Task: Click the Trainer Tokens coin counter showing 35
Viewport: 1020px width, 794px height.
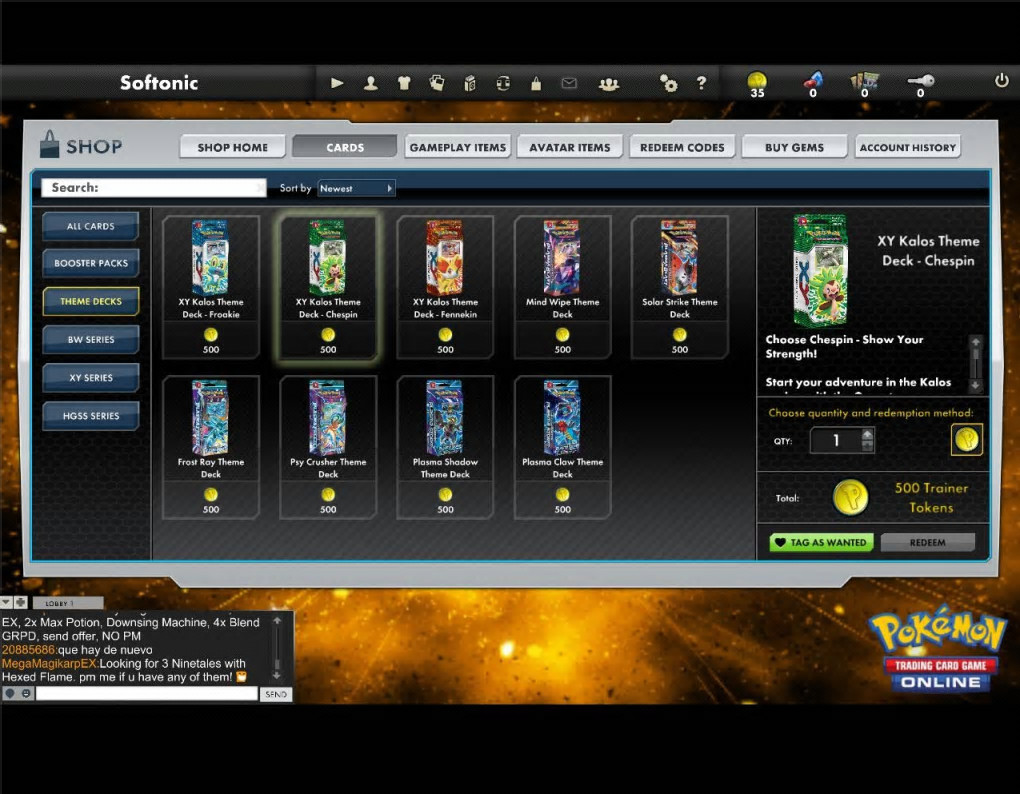Action: pos(757,85)
